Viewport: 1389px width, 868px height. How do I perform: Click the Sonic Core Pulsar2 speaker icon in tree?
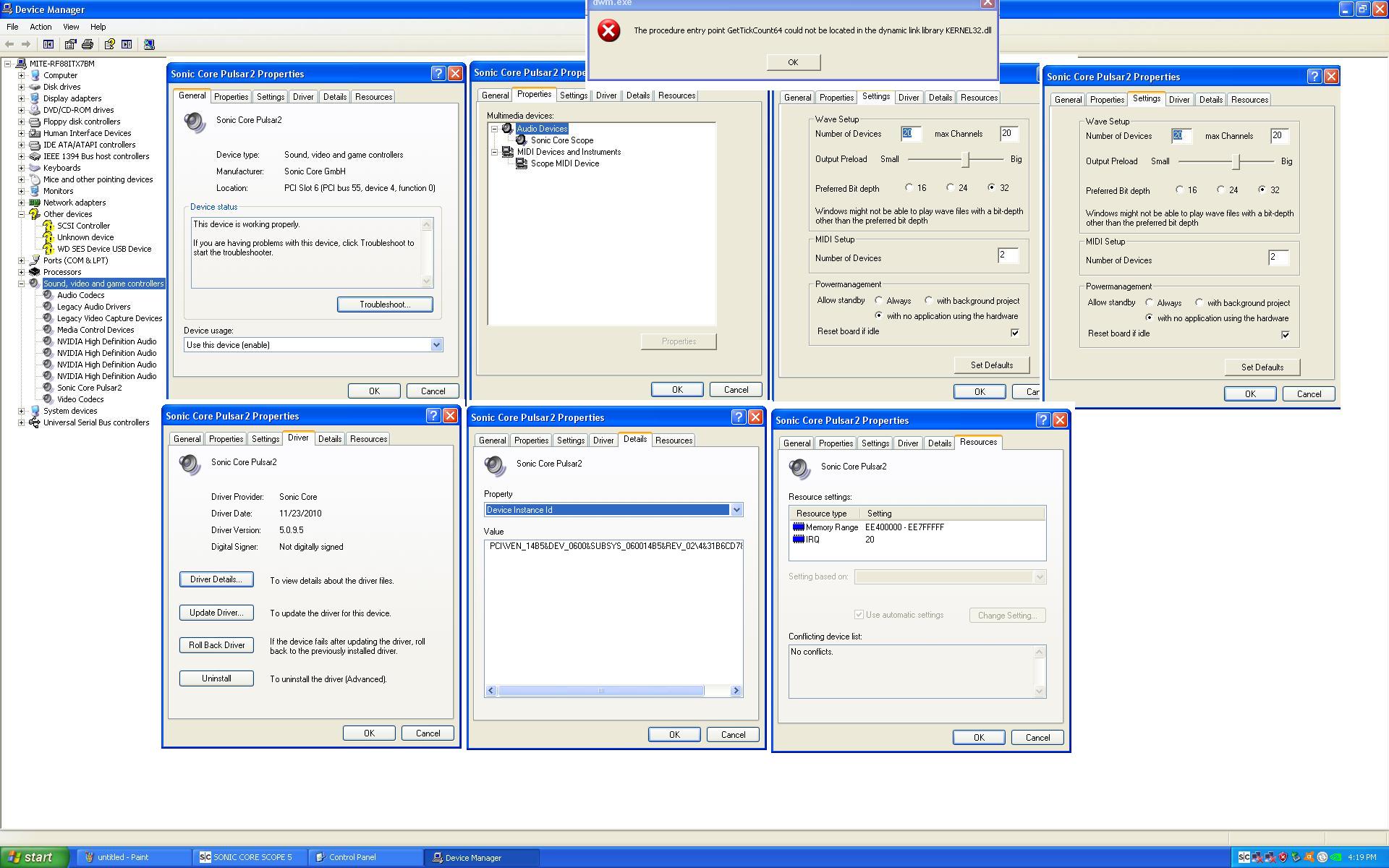[48, 388]
